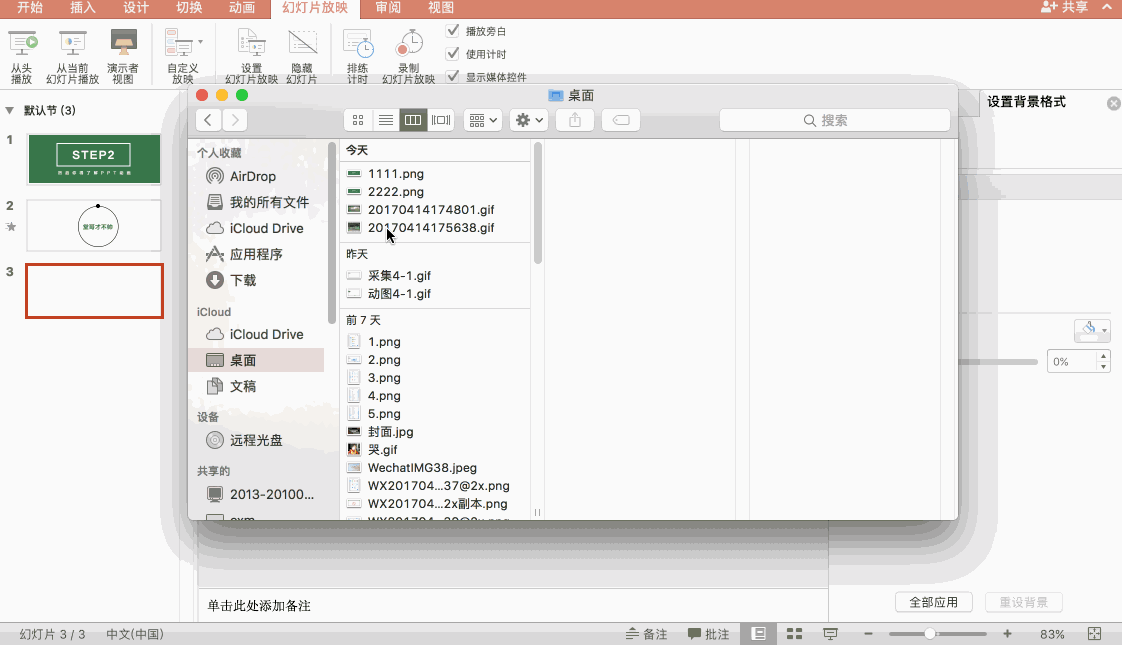Screen dimensions: 1122x645
Task: Switch to 开始 ribbon tab
Action: coord(30,8)
